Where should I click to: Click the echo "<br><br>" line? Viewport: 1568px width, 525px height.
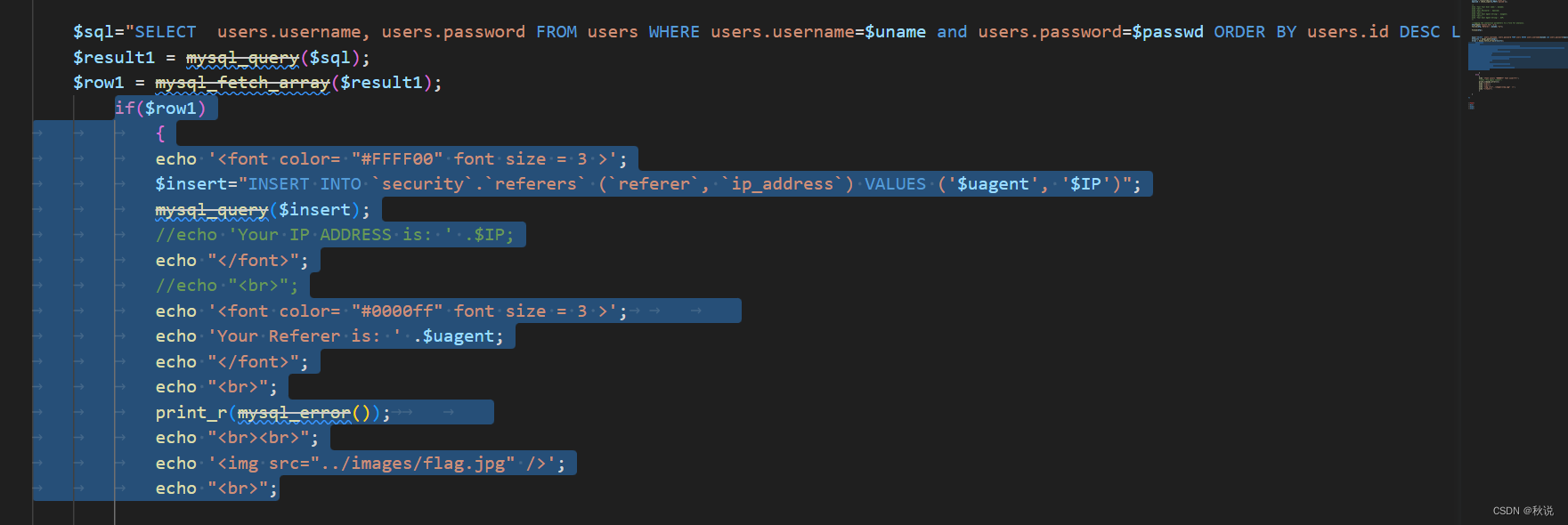tap(237, 438)
